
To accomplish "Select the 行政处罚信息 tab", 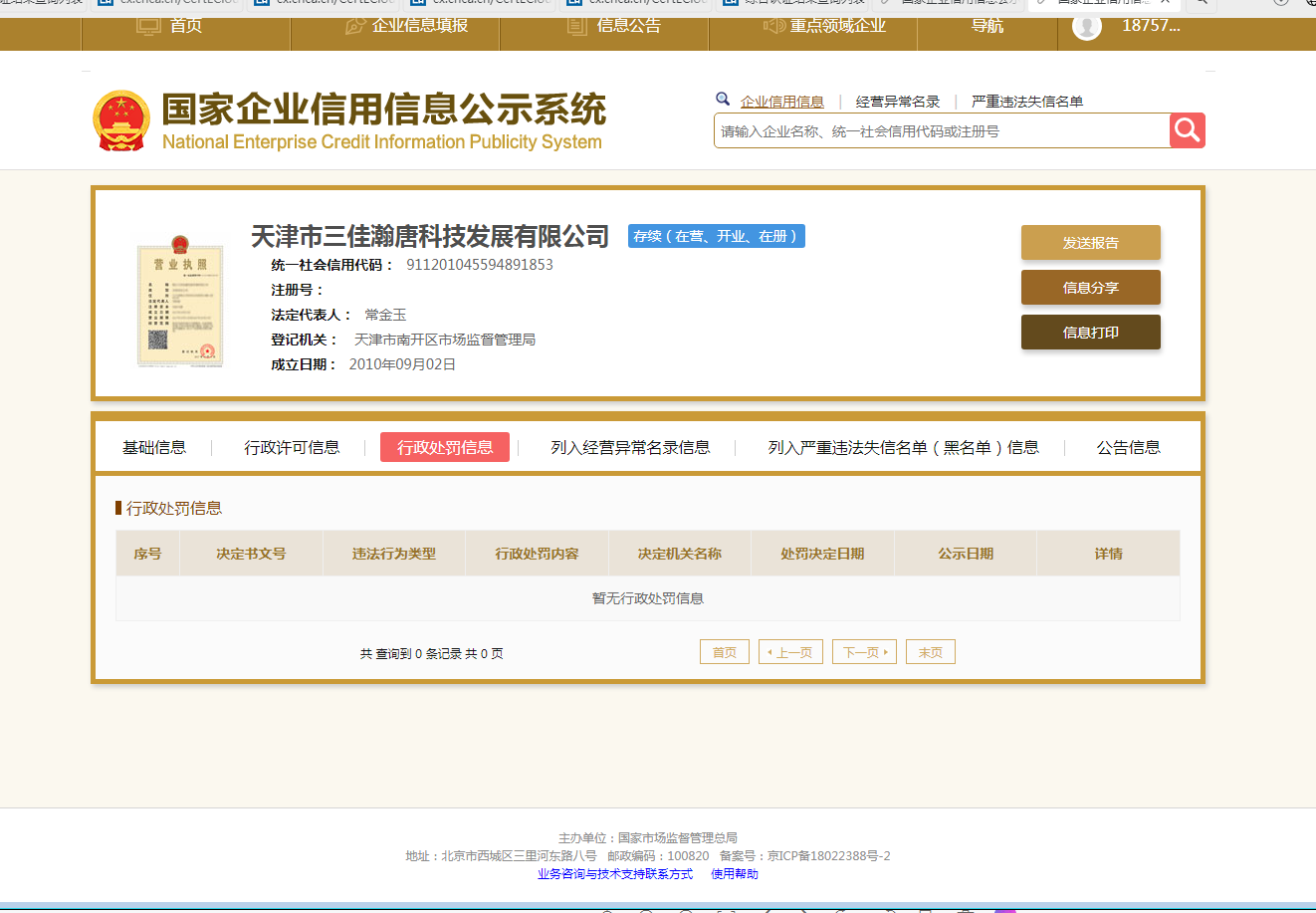I will coord(445,448).
